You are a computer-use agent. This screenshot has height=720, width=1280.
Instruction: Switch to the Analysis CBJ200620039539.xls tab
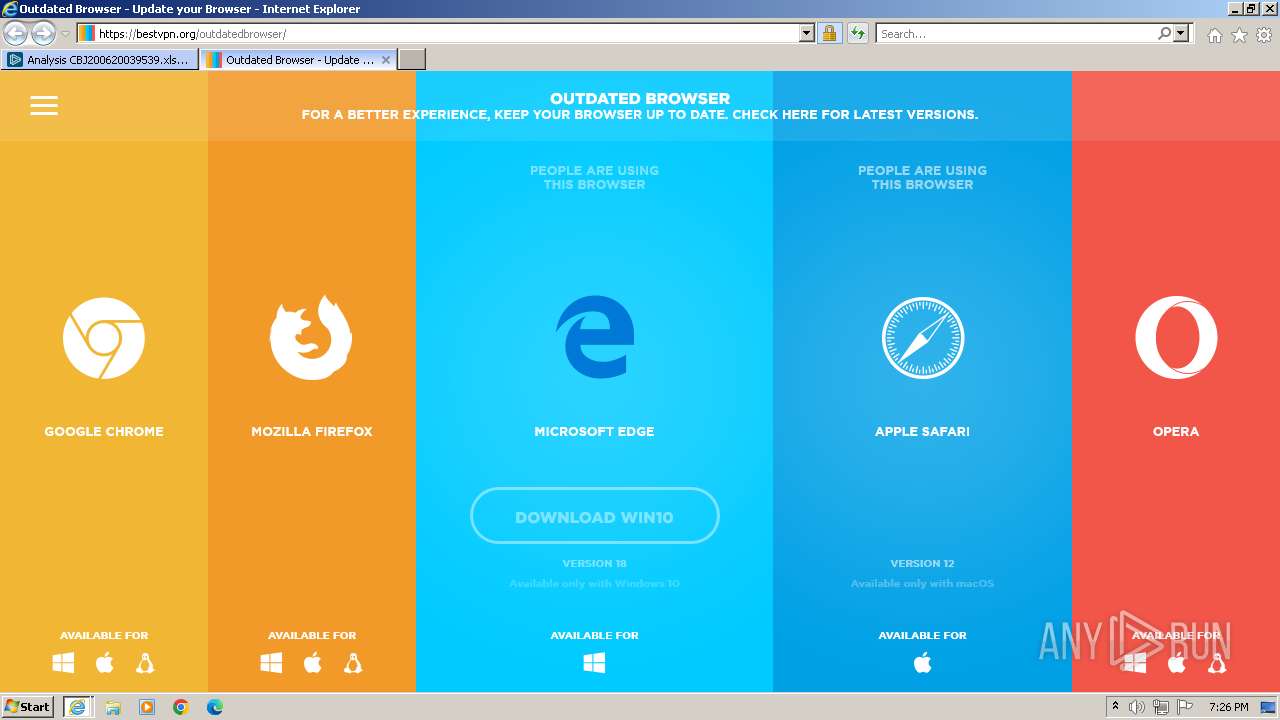(100, 60)
